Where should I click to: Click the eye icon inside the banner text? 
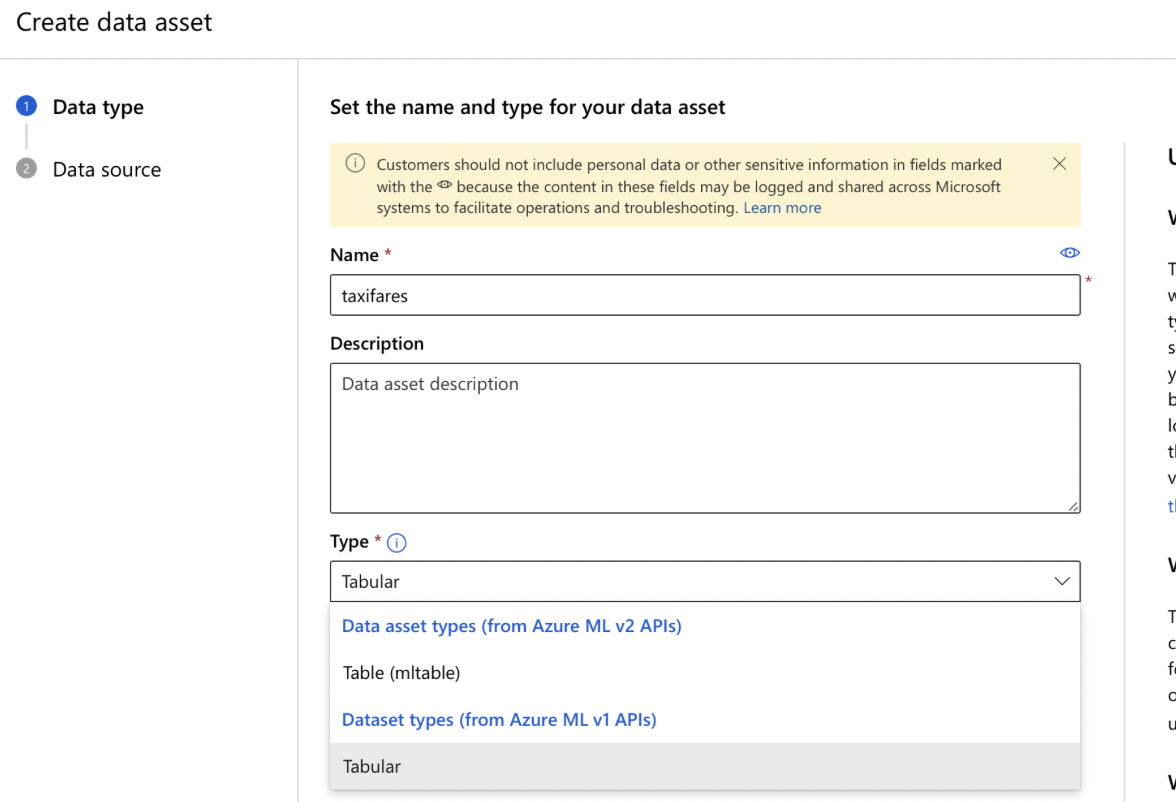point(445,186)
